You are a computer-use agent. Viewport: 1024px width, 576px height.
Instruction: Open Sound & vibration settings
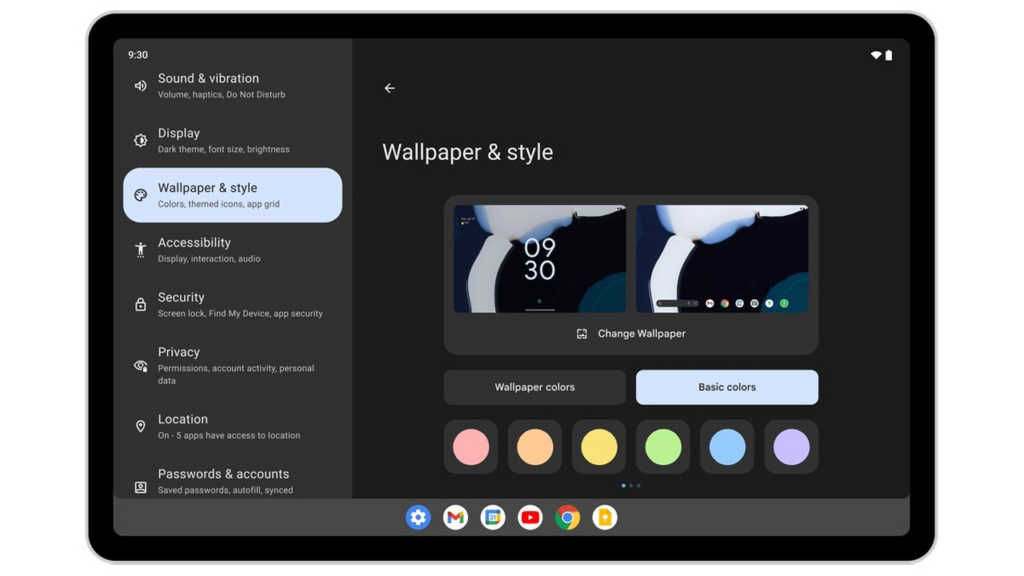232,86
